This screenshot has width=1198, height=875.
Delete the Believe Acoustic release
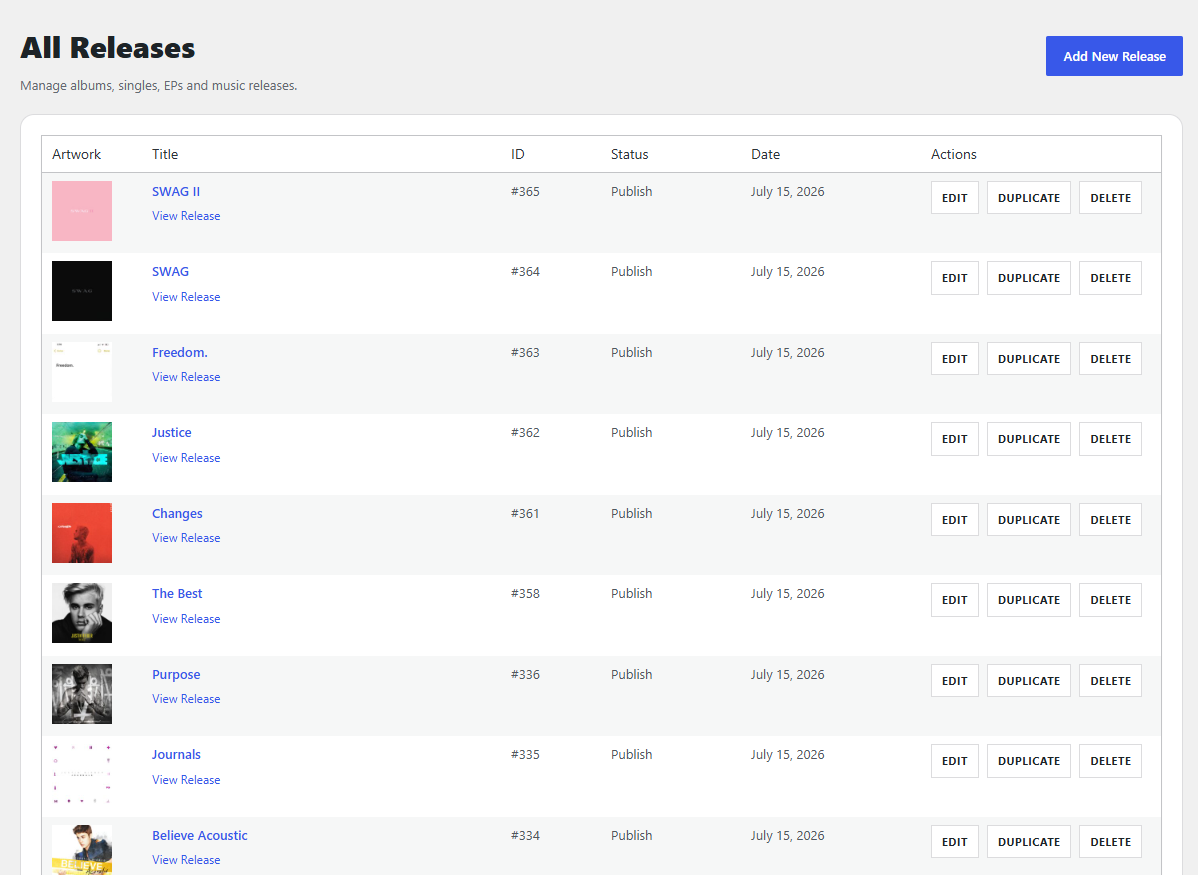click(1110, 842)
